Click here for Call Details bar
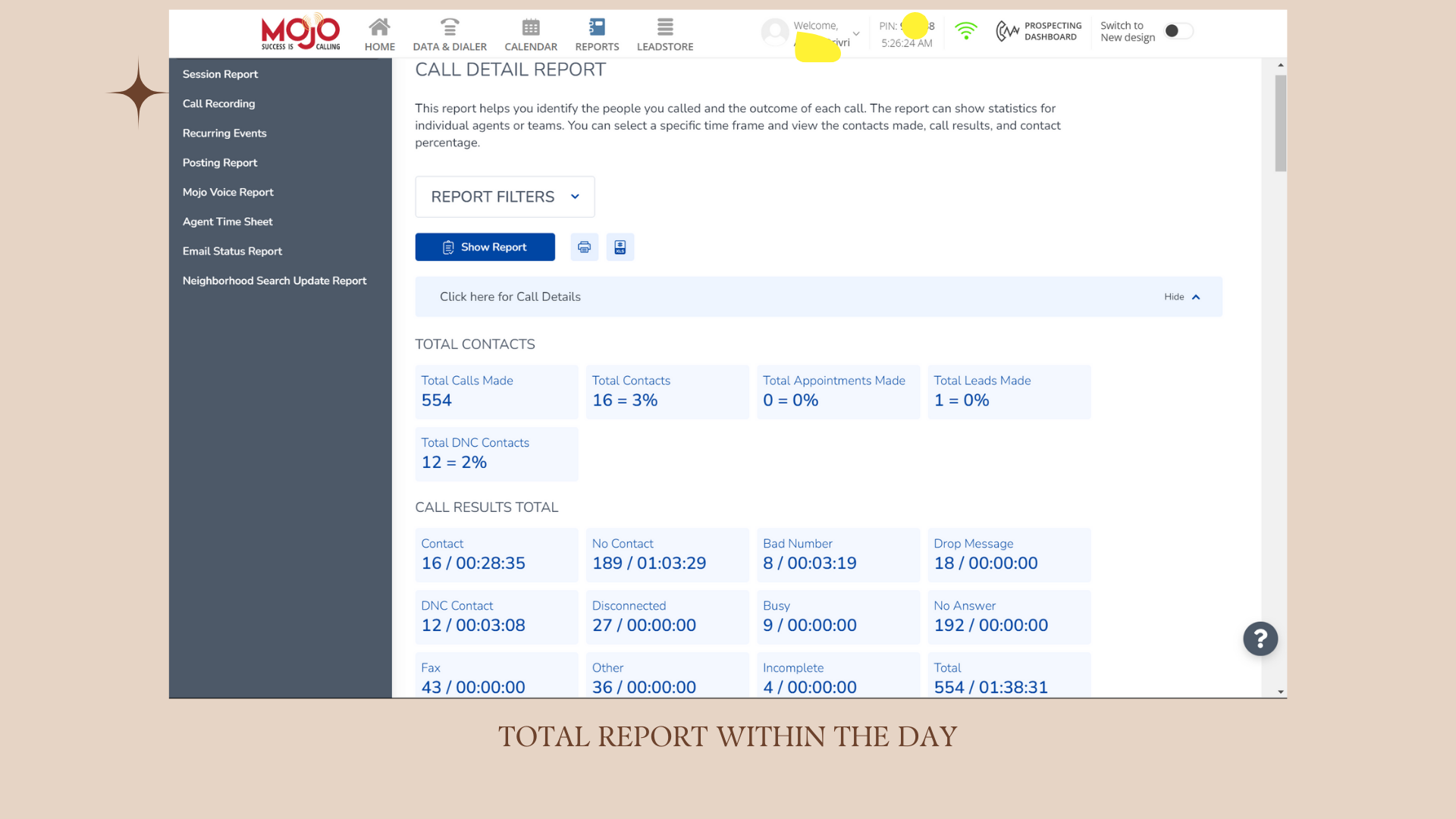The height and width of the screenshot is (819, 1456). coord(510,297)
